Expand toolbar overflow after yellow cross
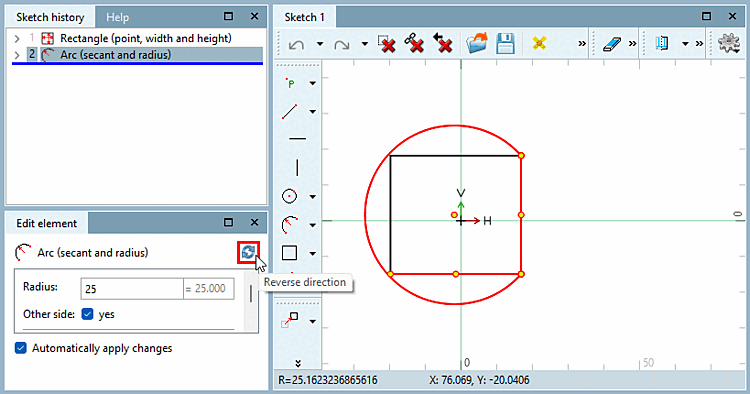 coord(582,44)
